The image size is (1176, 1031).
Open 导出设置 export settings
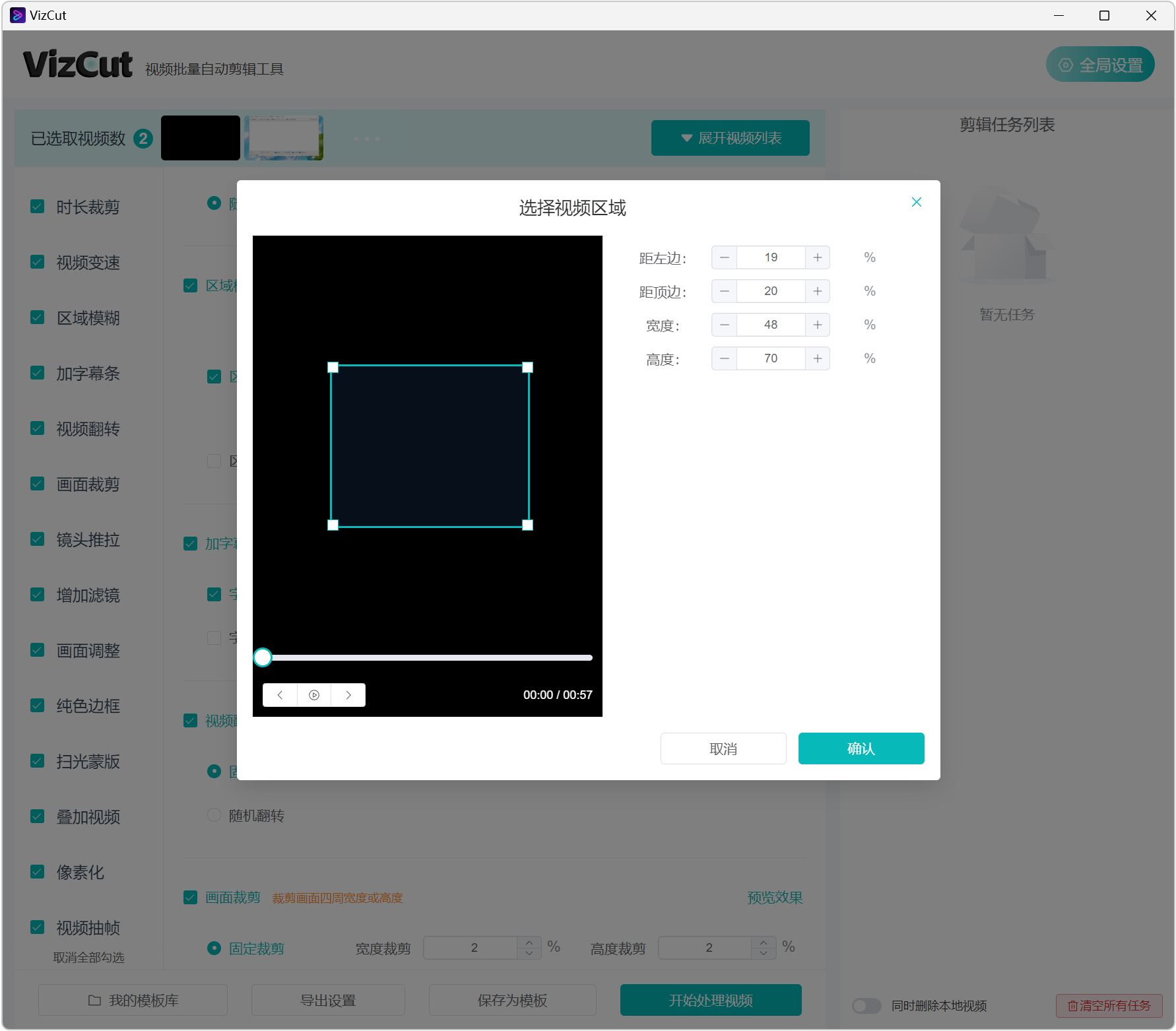point(328,1000)
